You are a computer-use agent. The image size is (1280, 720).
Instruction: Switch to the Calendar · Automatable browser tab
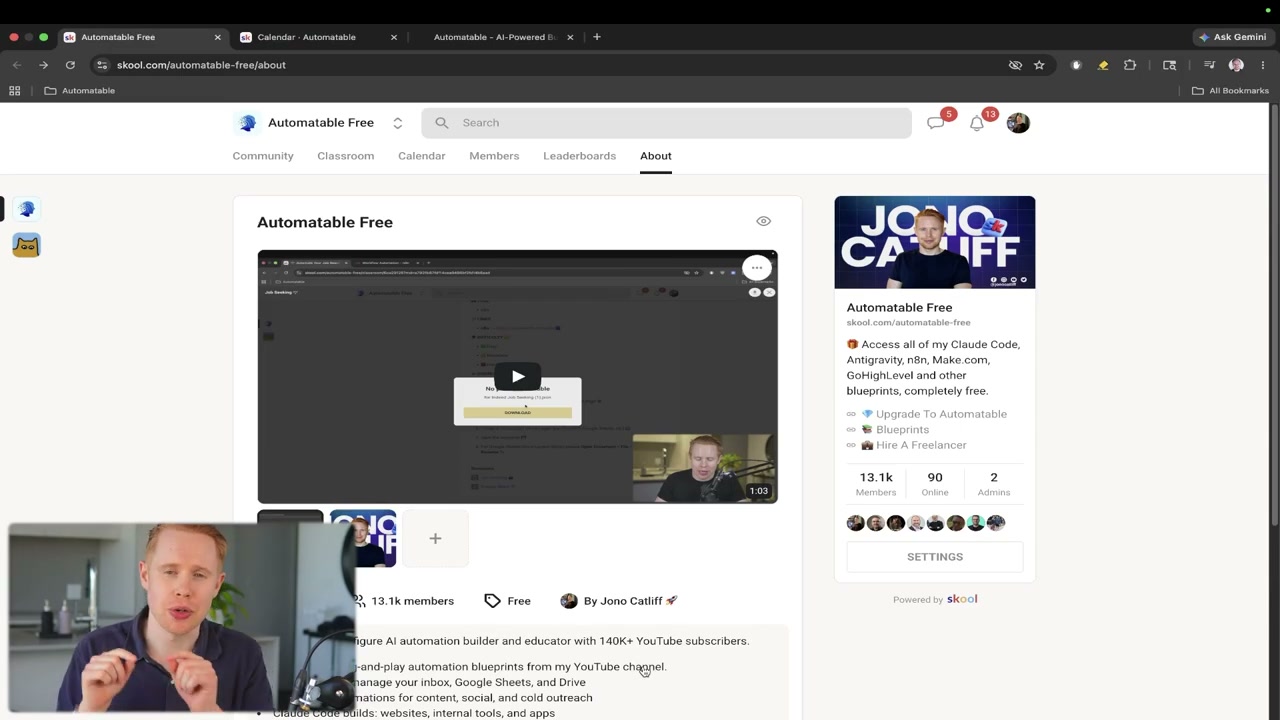pos(319,37)
